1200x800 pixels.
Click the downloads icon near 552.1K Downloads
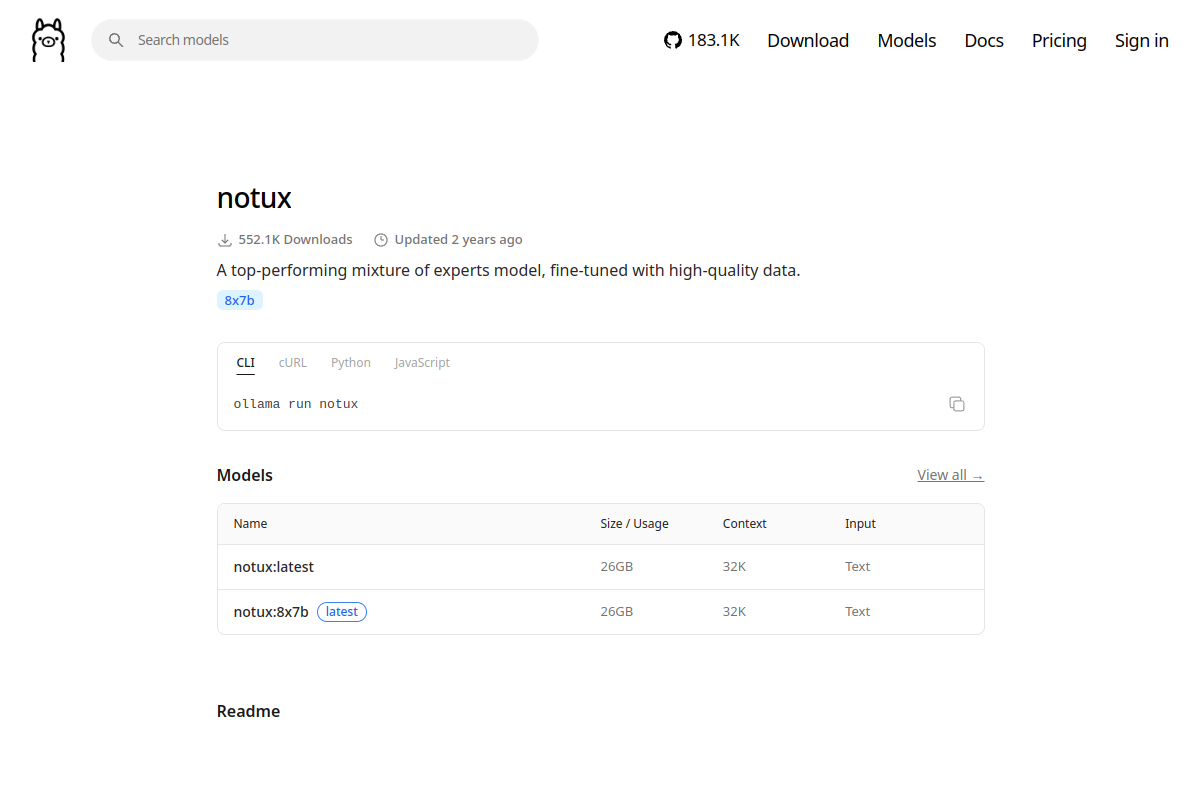[225, 240]
